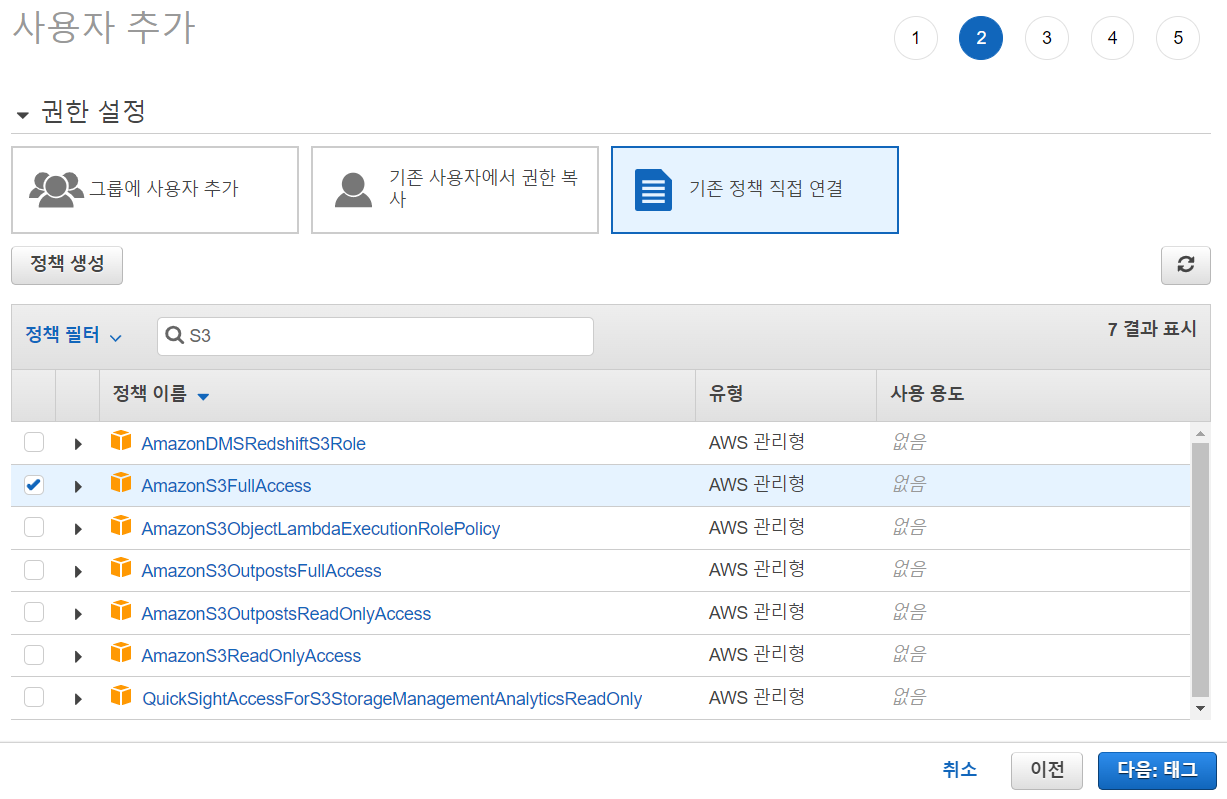Viewport: 1227px width, 799px height.
Task: Choose the 기존 사용자에서 권한 복사 option
Action: [455, 190]
